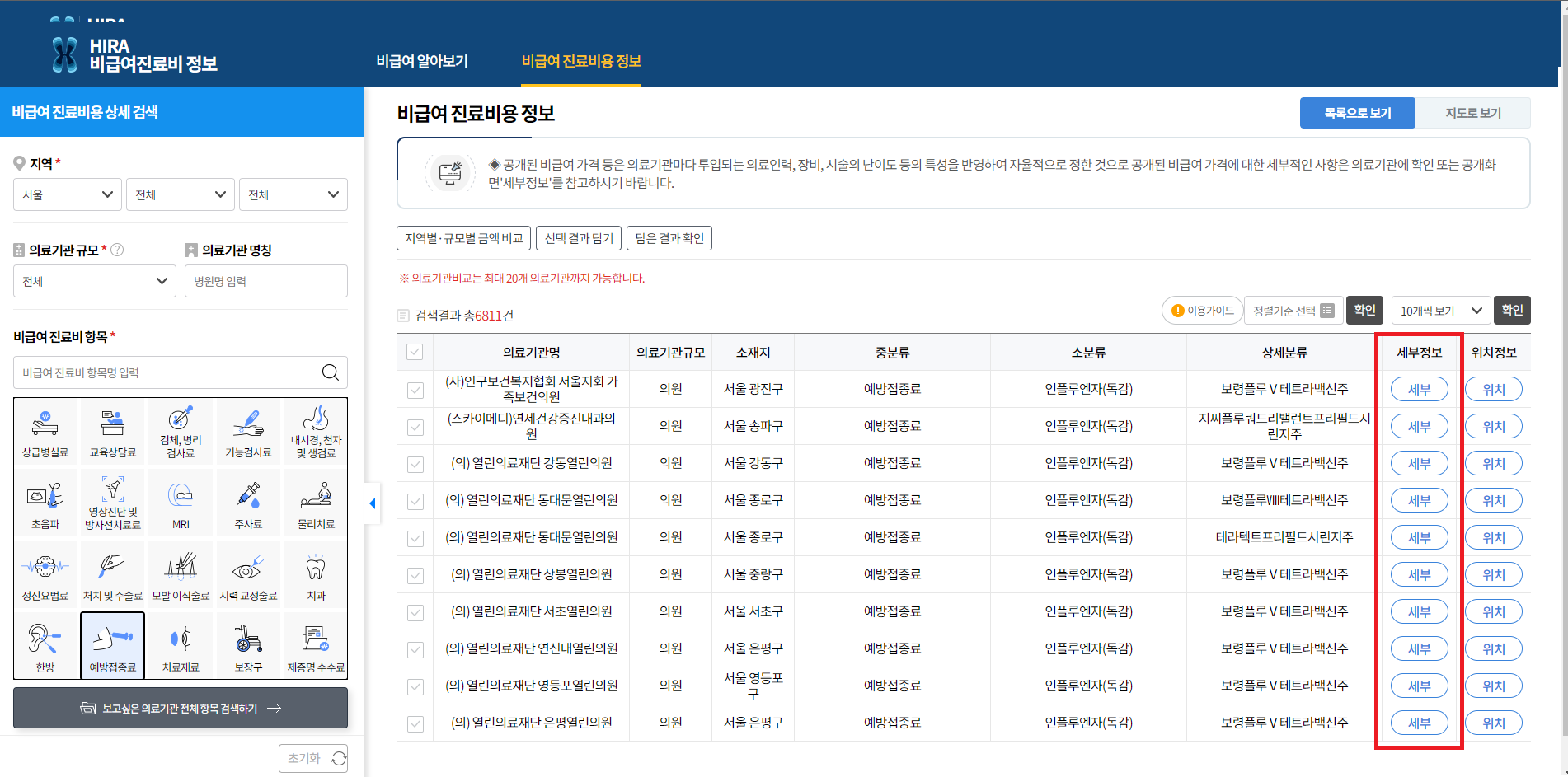Screen dimensions: 1568x777
Task: Click 선택 결과 담기 button
Action: tap(579, 238)
